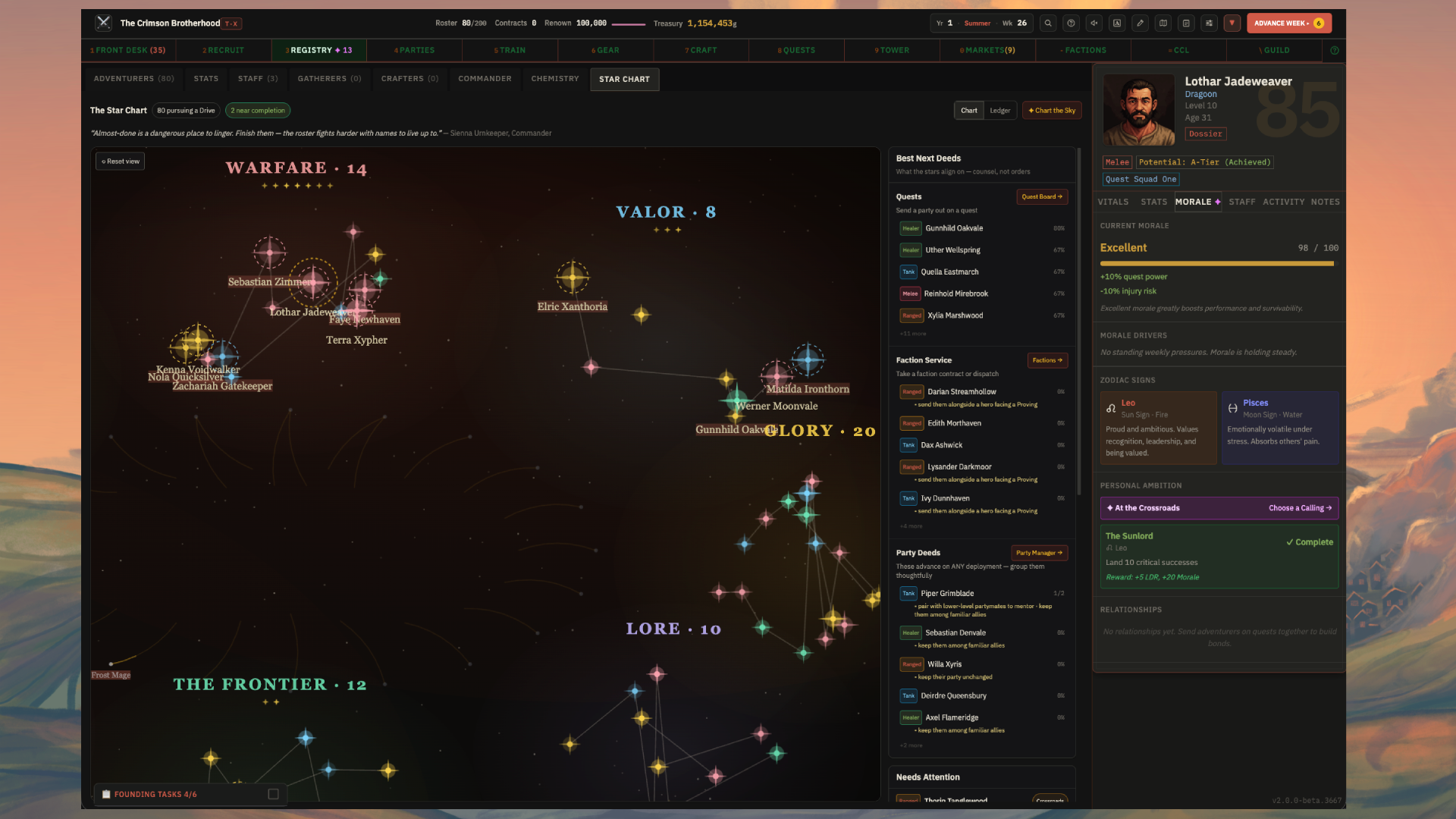Click the Ranged badge beside Willa Xyris

[912, 664]
